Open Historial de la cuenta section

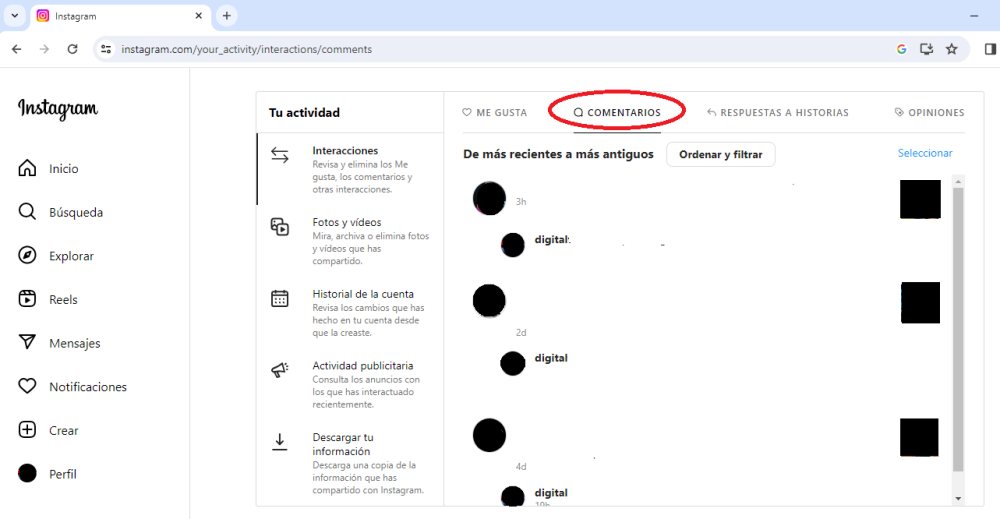point(362,294)
